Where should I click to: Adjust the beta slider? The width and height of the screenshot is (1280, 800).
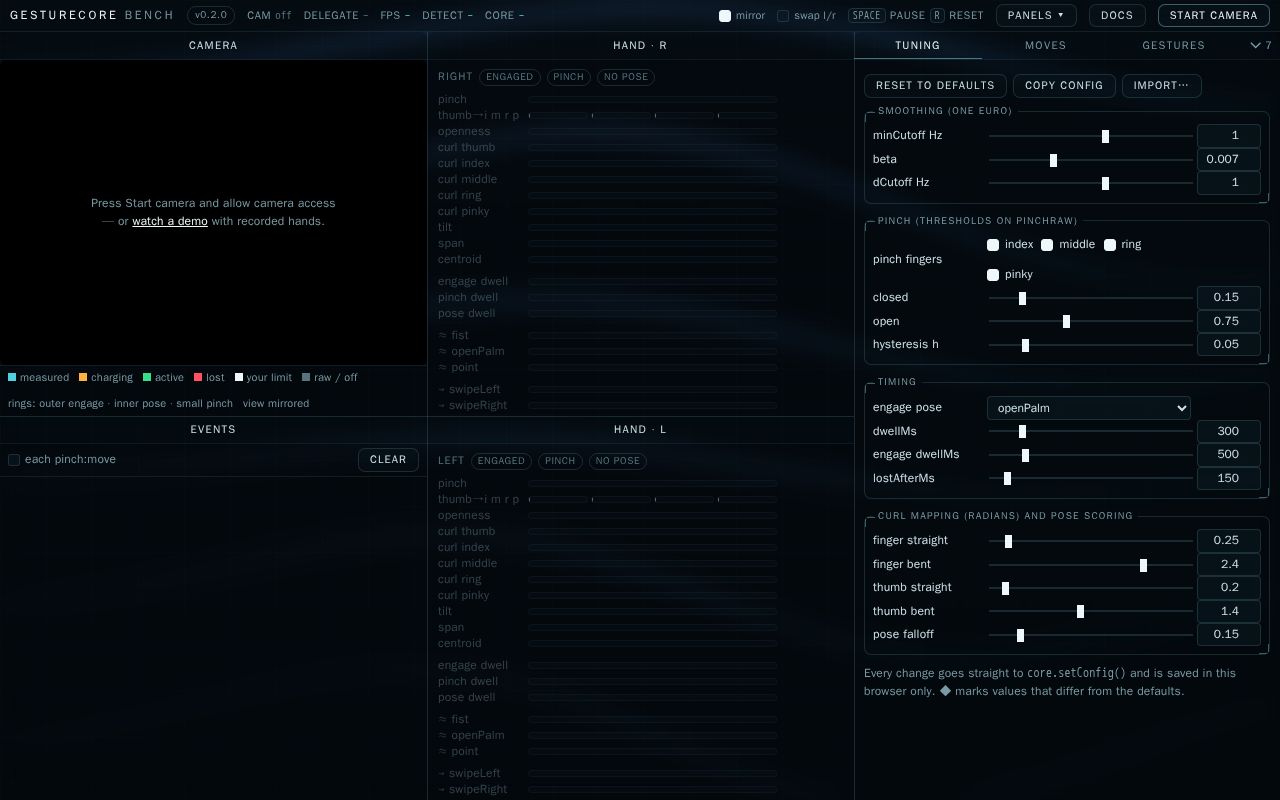coord(1090,160)
